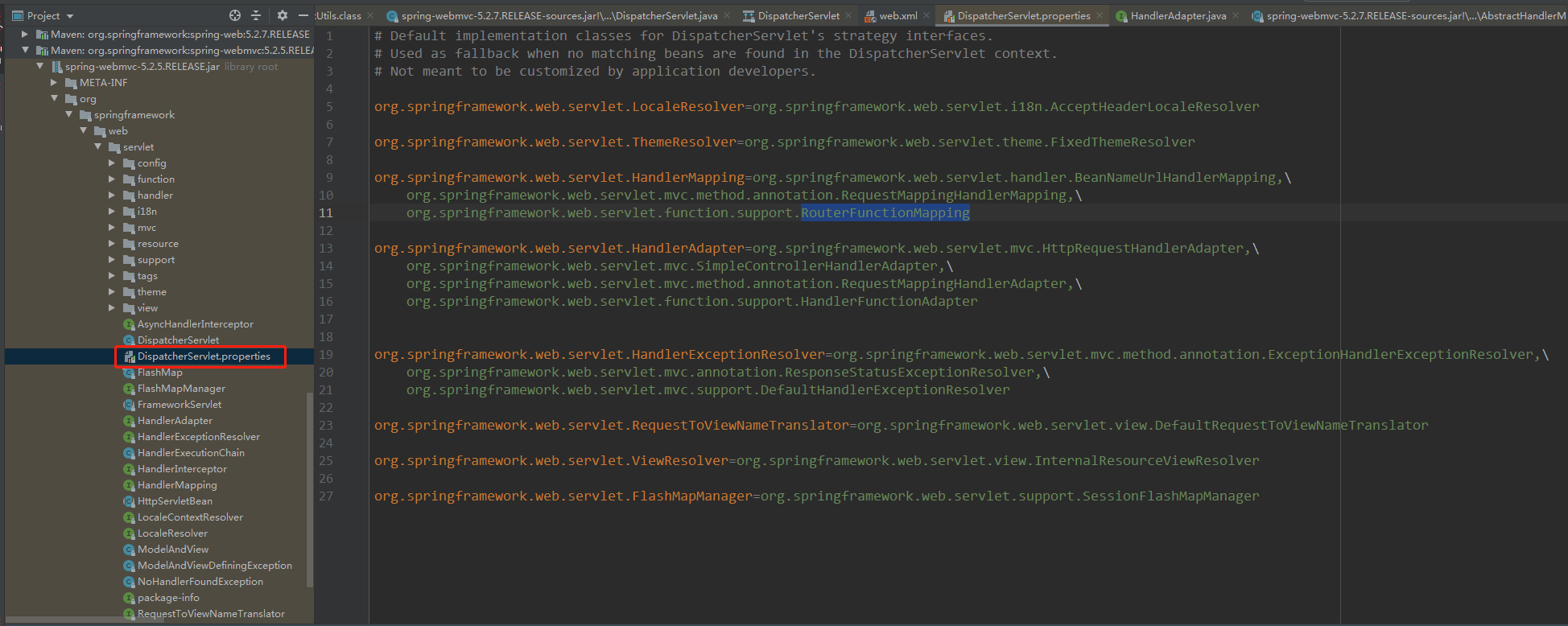Collapse Maven spring-webmvc:5.2.5 library node

click(25, 50)
